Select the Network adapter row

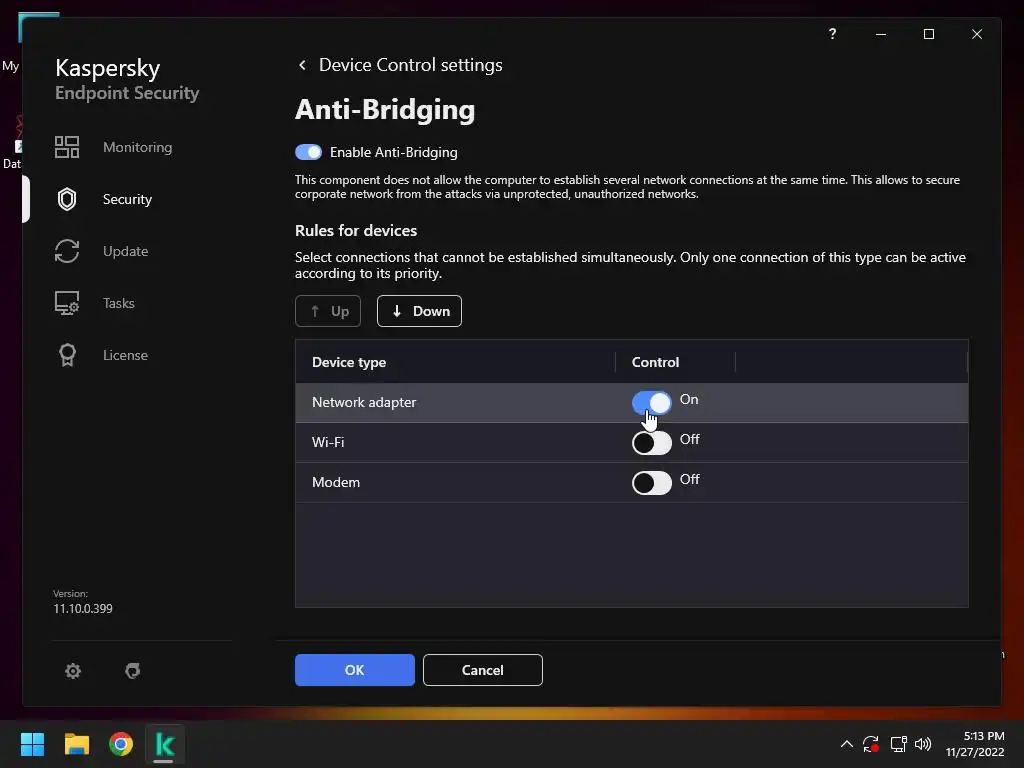[x=632, y=402]
